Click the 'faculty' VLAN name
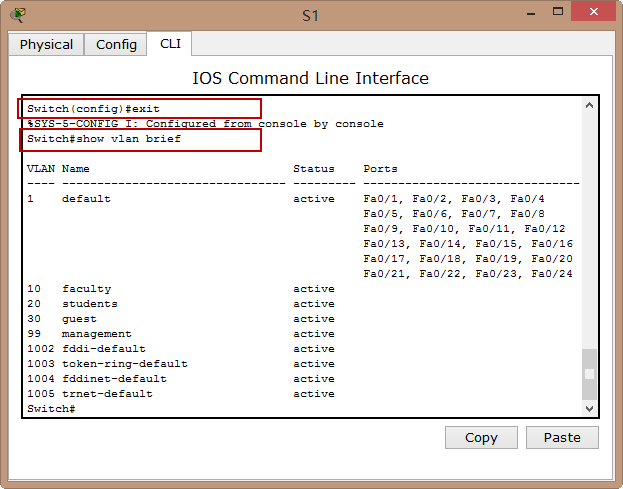The width and height of the screenshot is (623, 489). [87, 289]
